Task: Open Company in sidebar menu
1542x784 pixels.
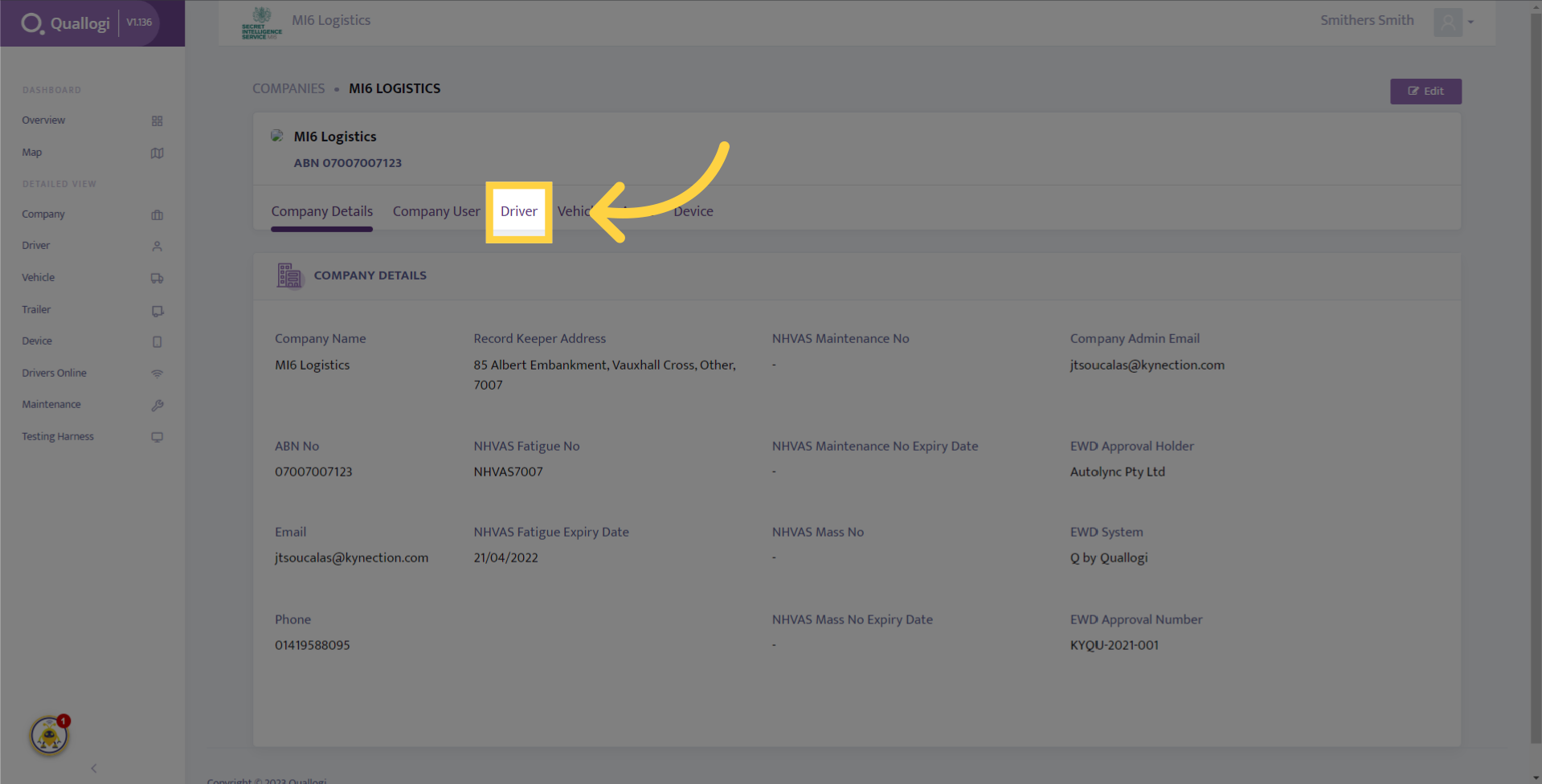Action: (43, 214)
